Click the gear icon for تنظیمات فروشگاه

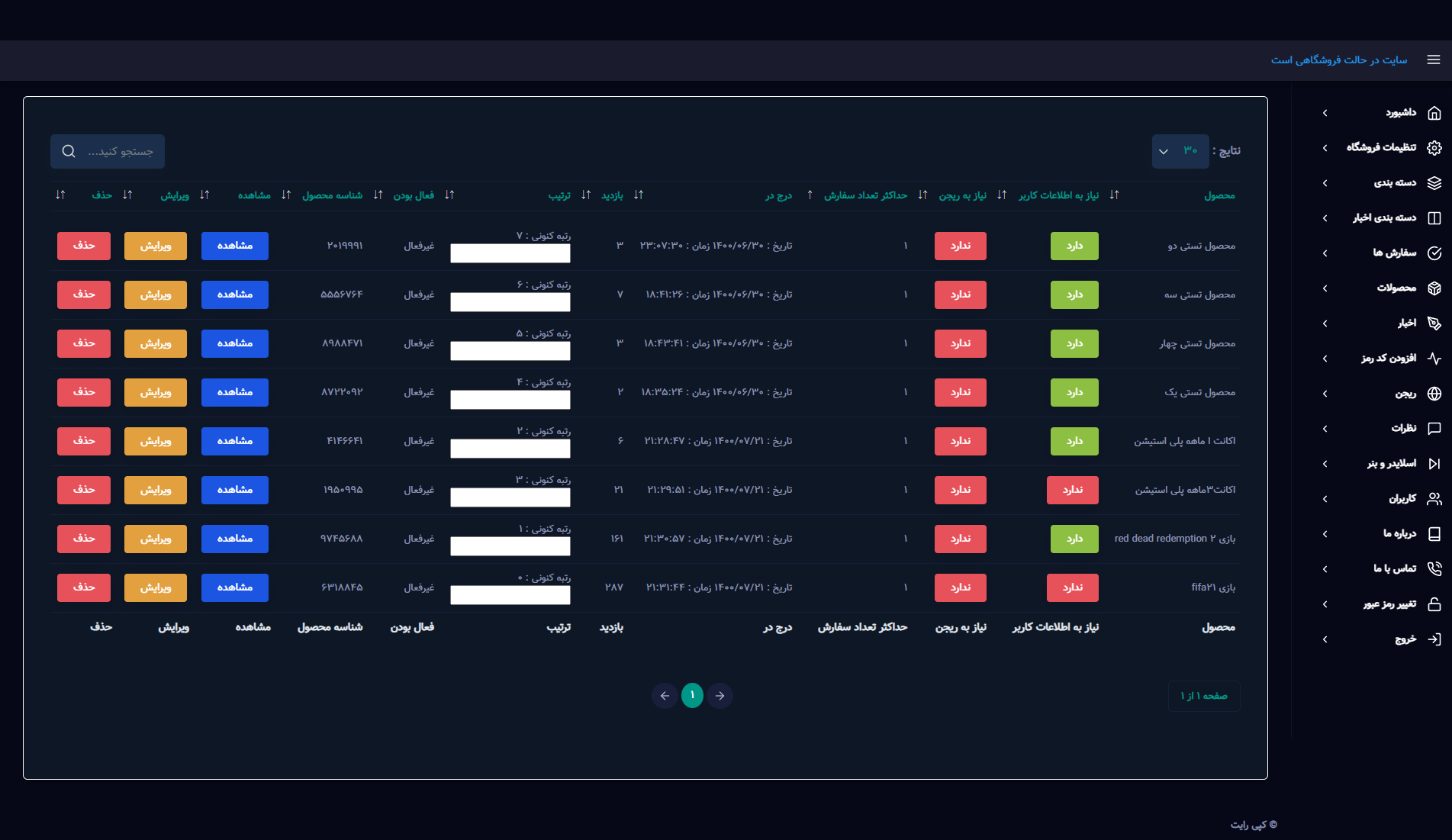pos(1434,148)
